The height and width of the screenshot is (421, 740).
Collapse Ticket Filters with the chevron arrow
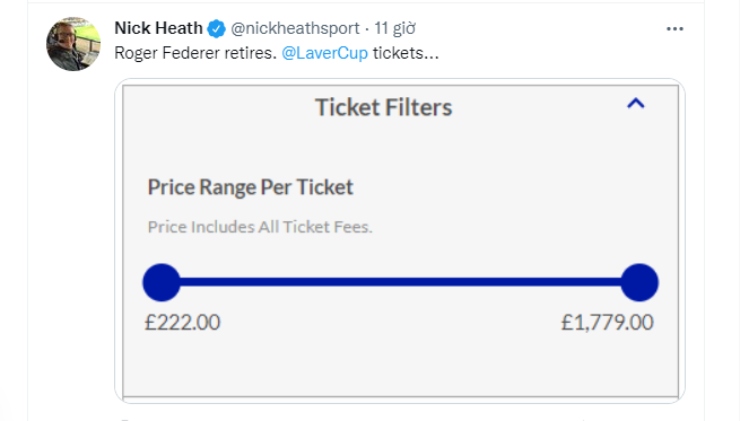[635, 103]
